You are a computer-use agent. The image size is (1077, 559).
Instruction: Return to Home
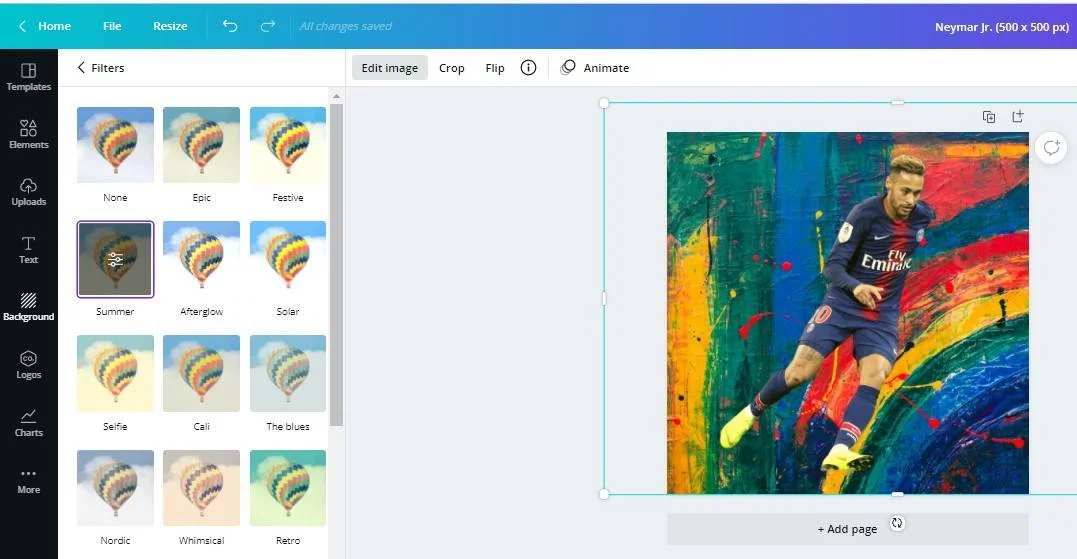coord(45,26)
